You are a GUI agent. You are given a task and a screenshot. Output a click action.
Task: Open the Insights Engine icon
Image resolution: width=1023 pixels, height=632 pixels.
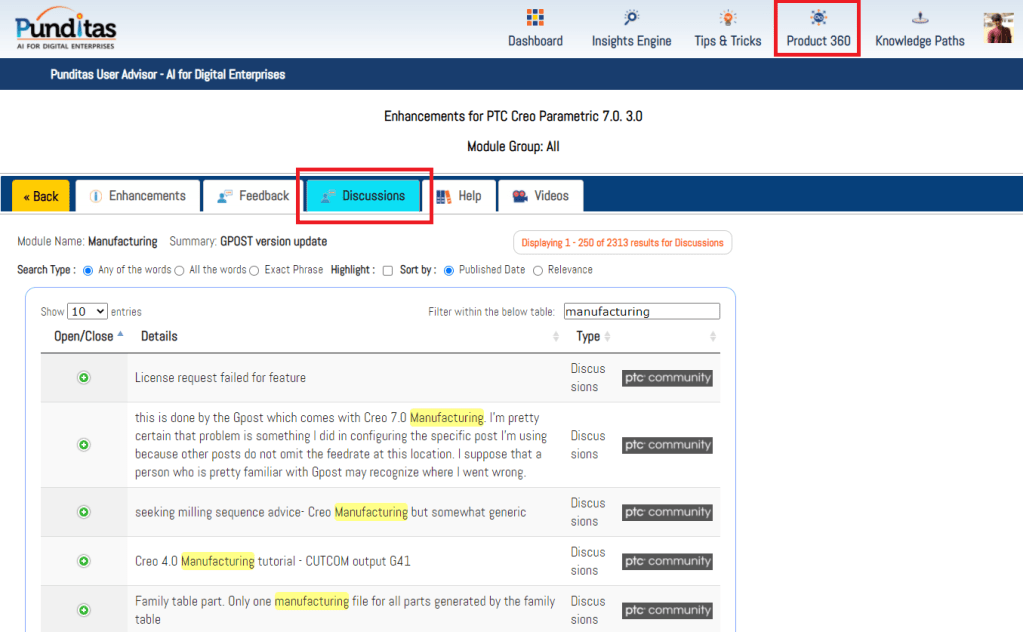pos(631,19)
